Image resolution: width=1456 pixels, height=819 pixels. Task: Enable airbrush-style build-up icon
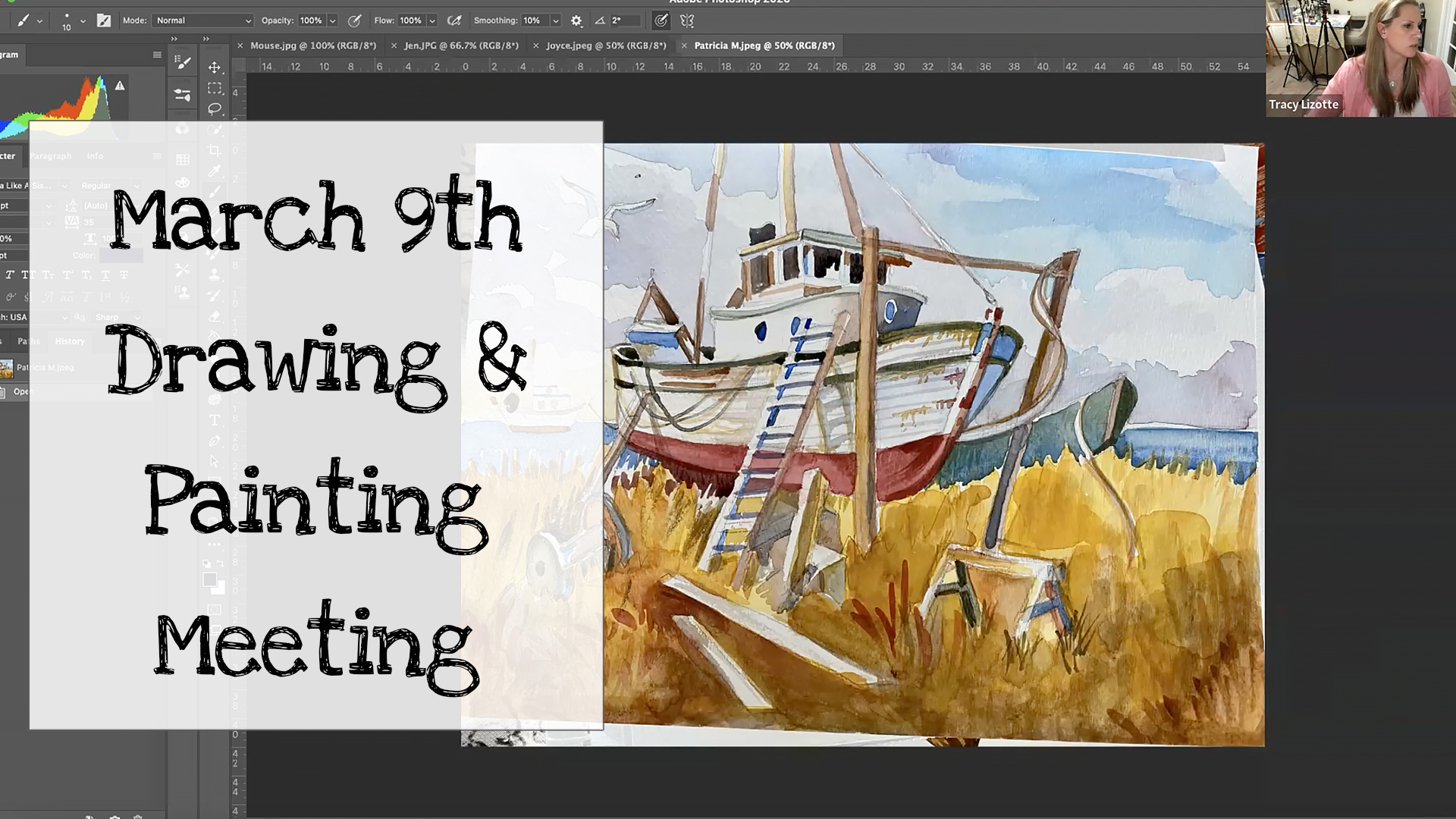click(454, 20)
